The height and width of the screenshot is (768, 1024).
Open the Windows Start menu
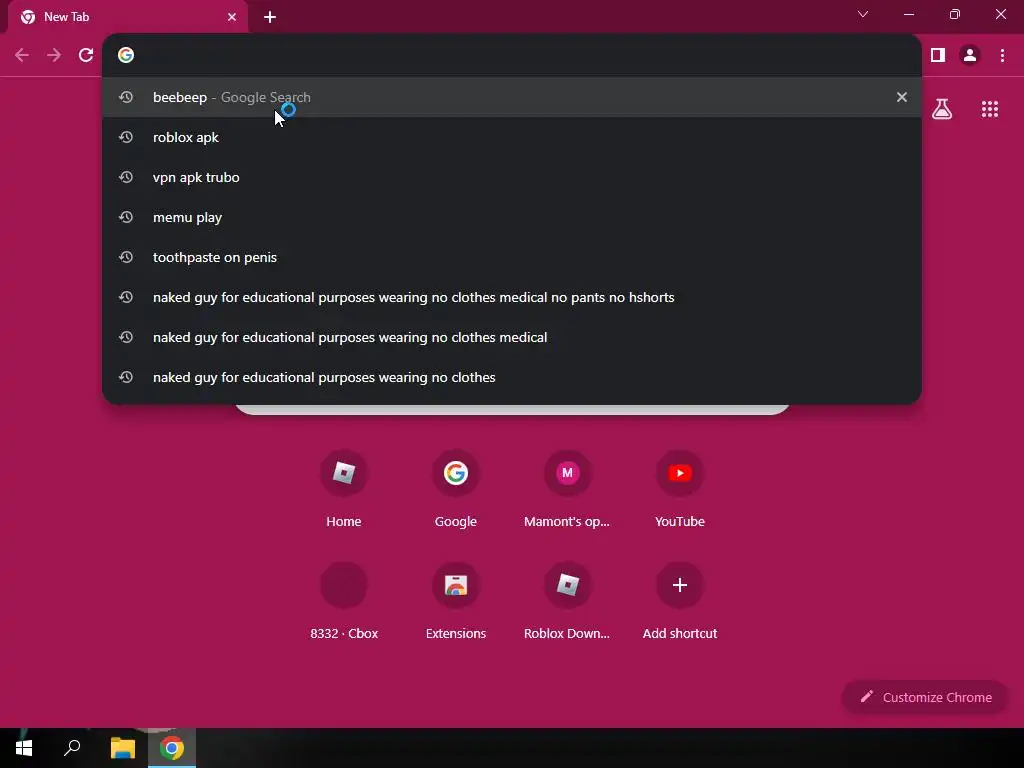pos(24,748)
